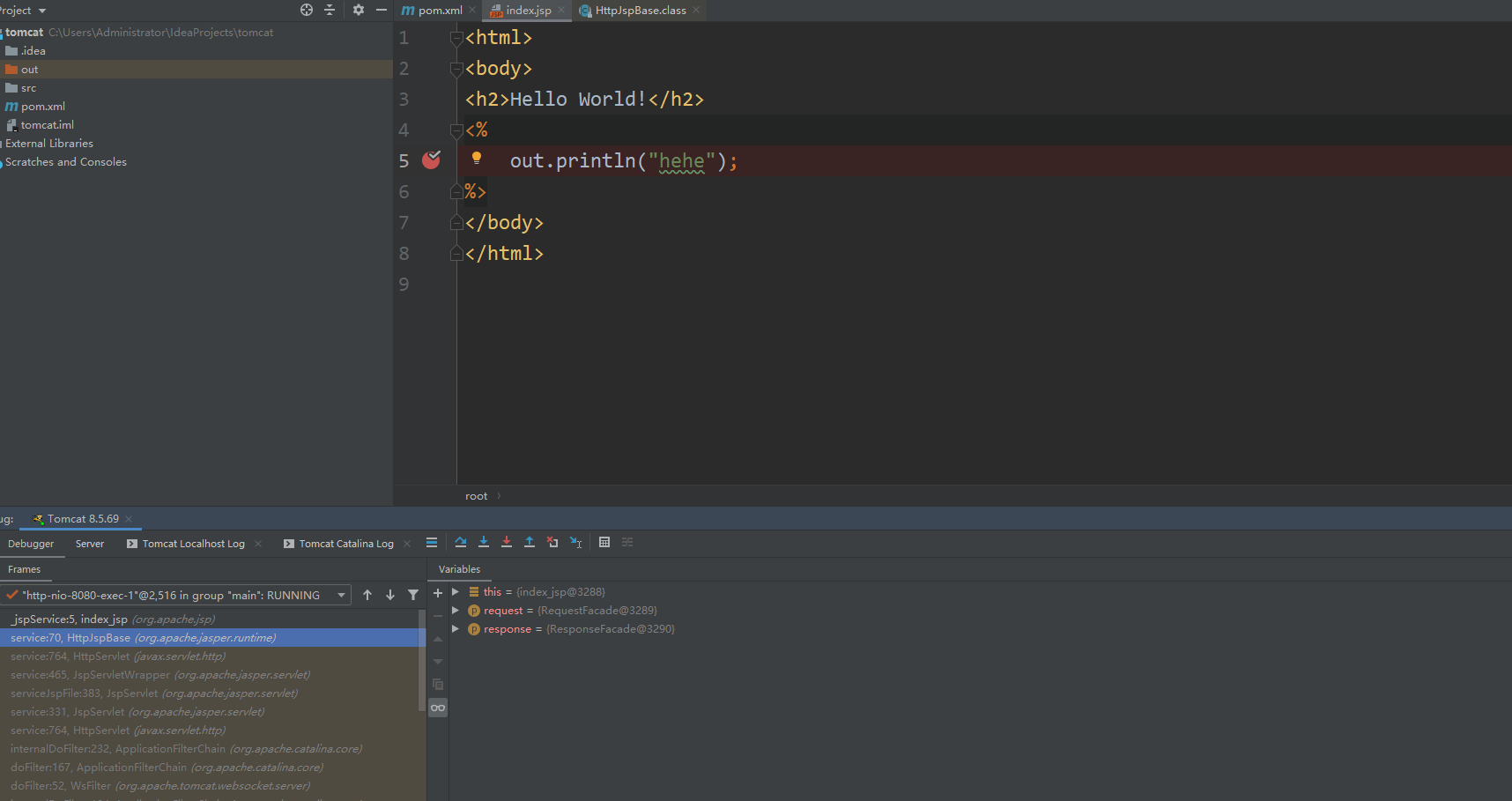Click the fold marker at line 8 </html>

pyautogui.click(x=456, y=254)
